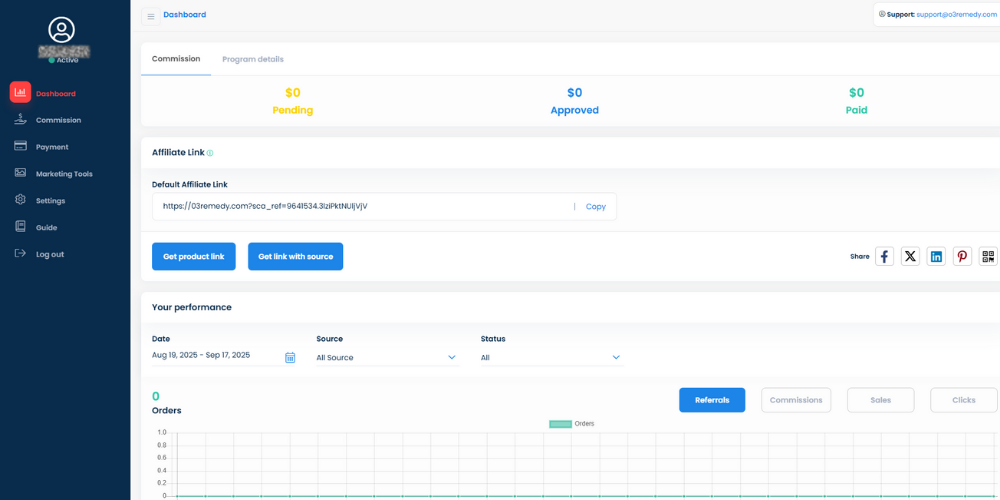The width and height of the screenshot is (1000, 500).
Task: Open the date range picker field
Action: (215, 356)
